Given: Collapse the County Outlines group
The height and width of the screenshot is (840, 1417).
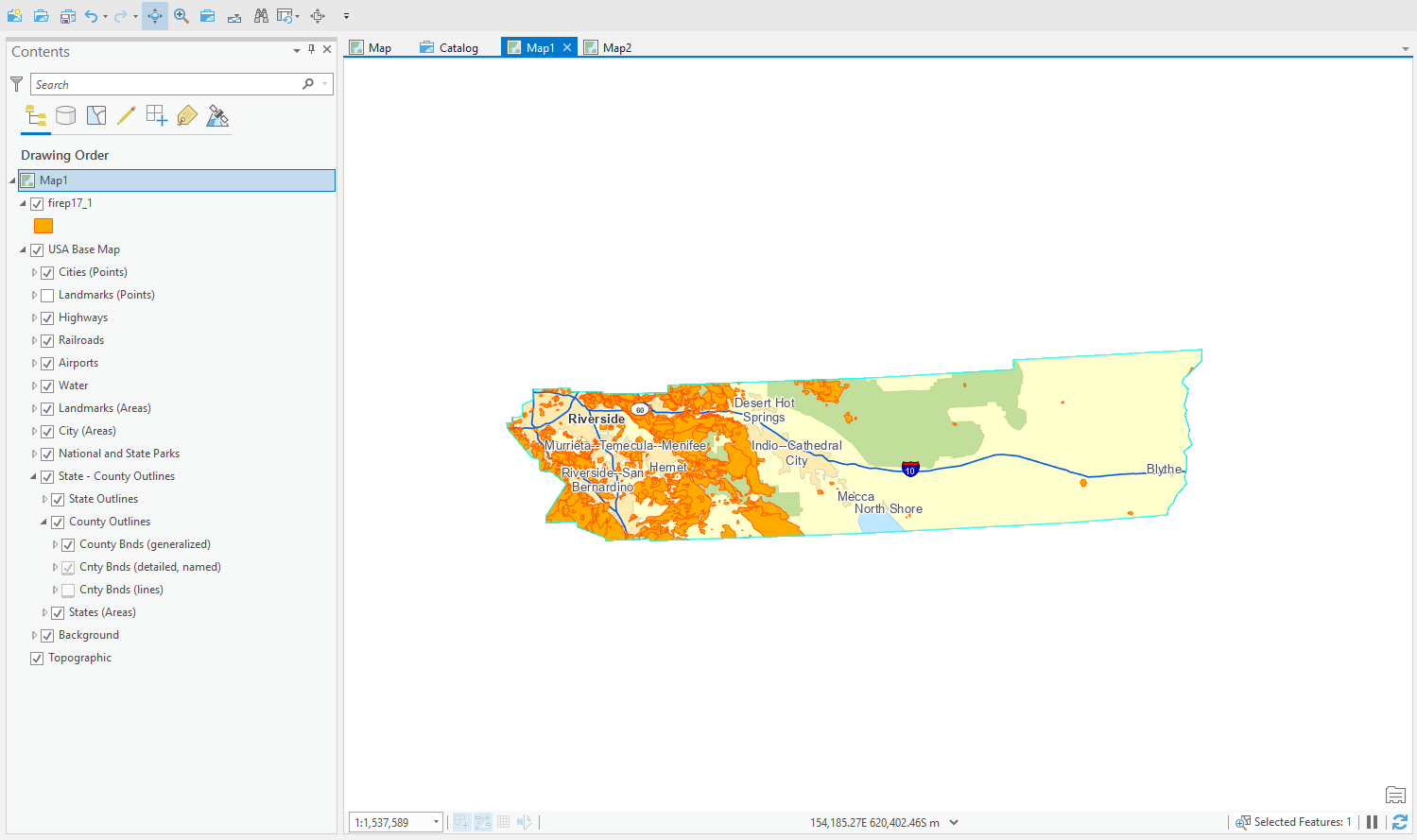Looking at the screenshot, I should 43,522.
